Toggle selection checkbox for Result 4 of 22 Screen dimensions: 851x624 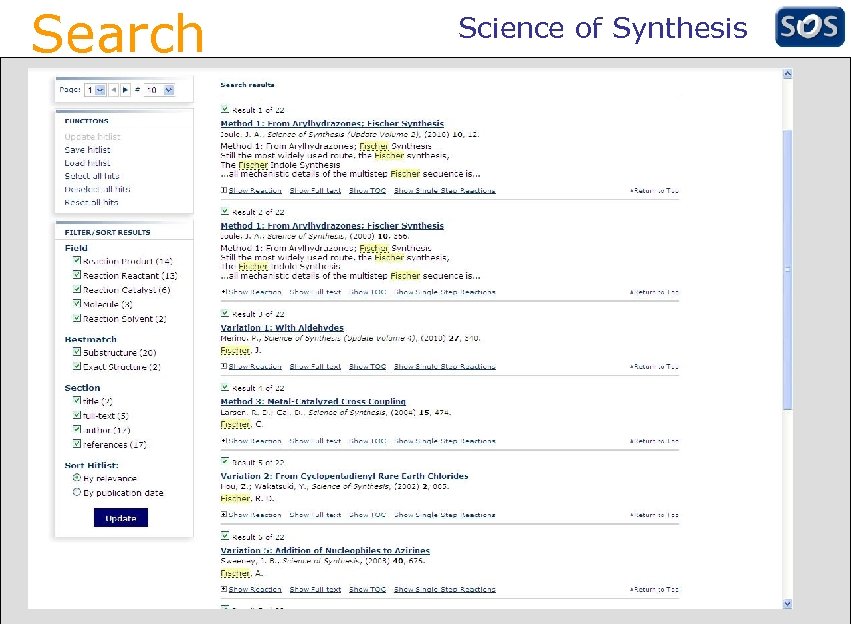tap(225, 387)
